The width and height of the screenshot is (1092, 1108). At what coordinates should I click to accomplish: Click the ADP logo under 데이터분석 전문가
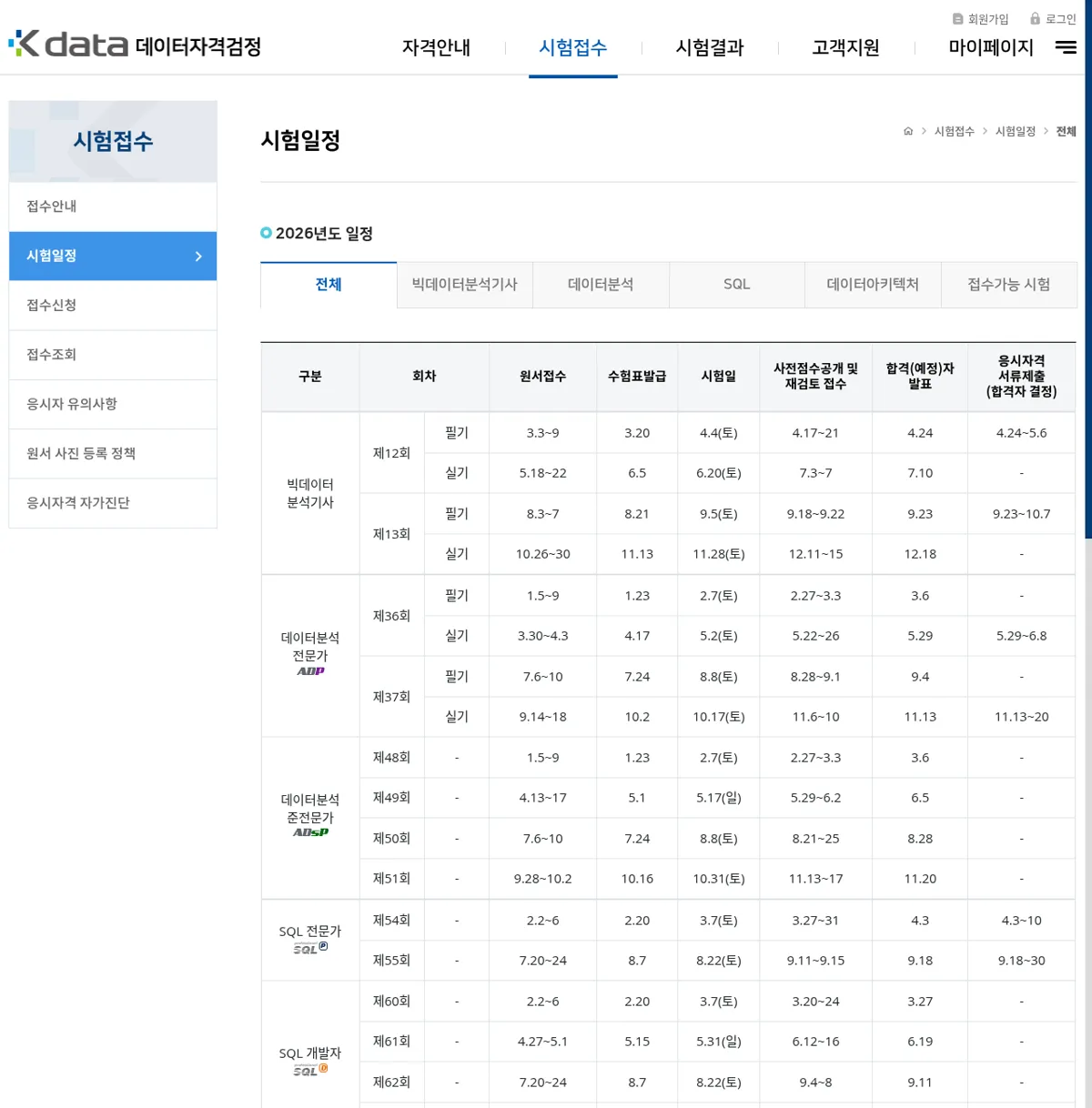coord(310,671)
